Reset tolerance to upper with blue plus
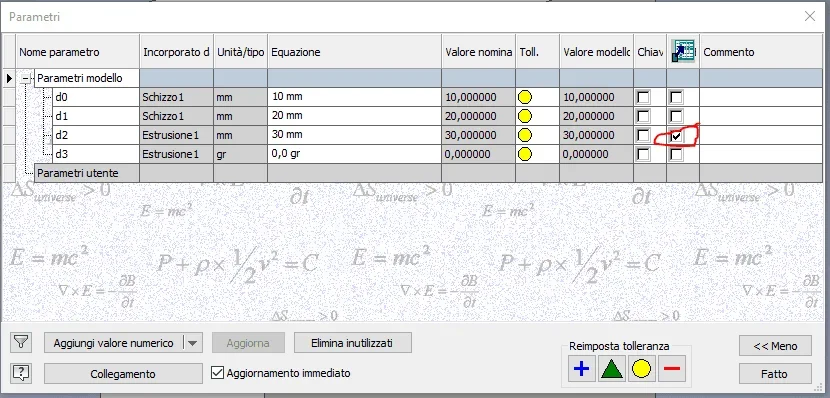This screenshot has height=398, width=830. tap(581, 369)
